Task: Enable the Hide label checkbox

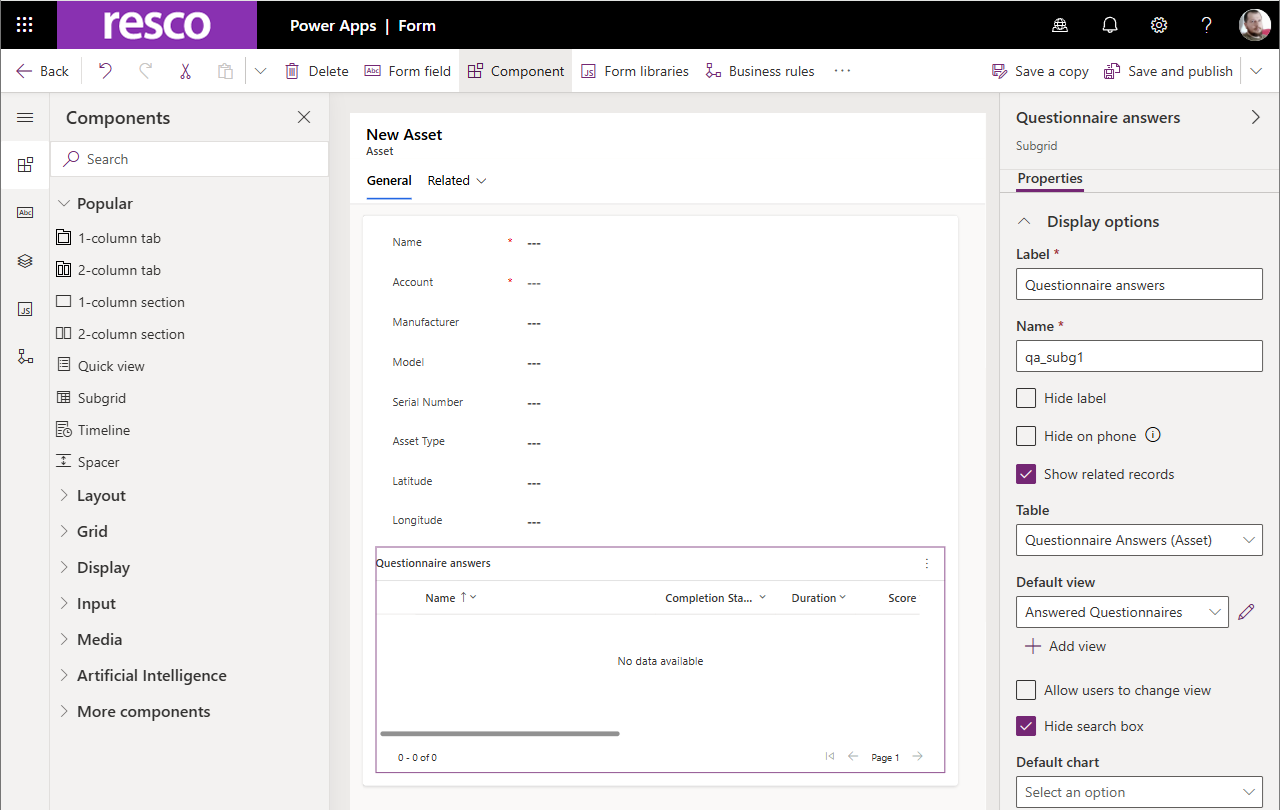Action: pos(1026,398)
